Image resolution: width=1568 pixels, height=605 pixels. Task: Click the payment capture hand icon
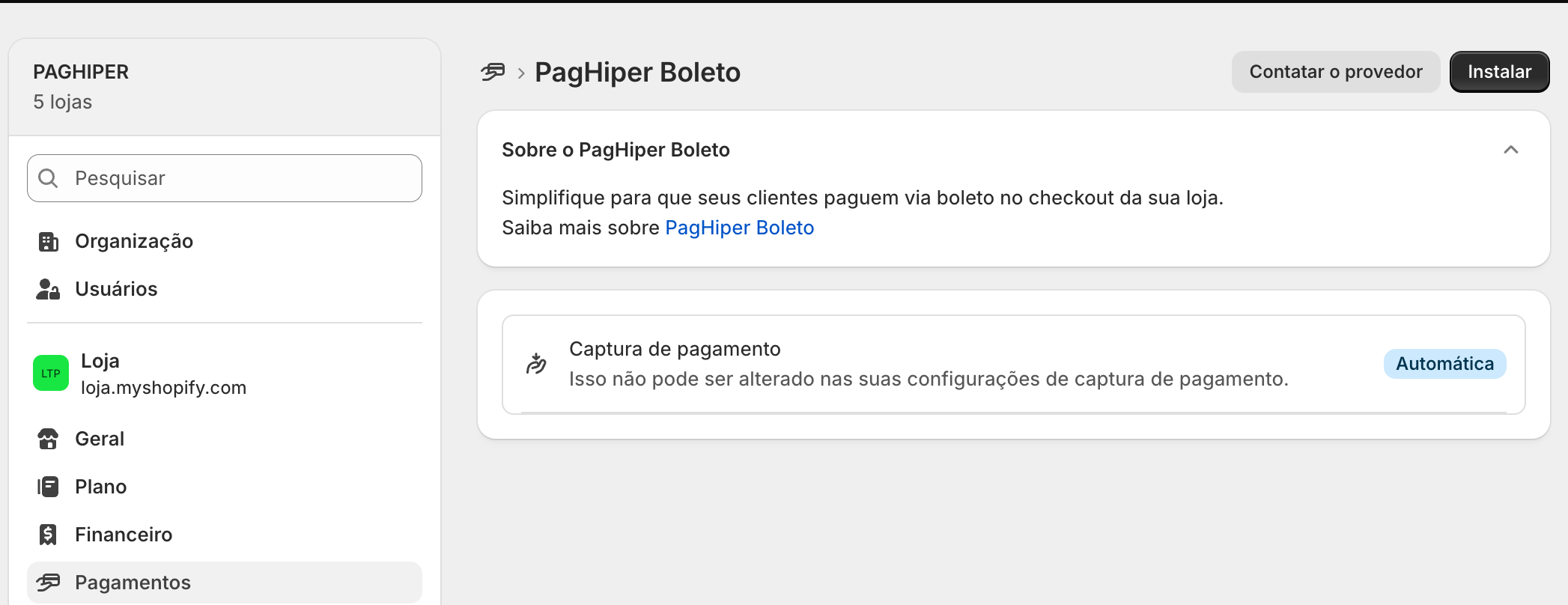(x=536, y=364)
